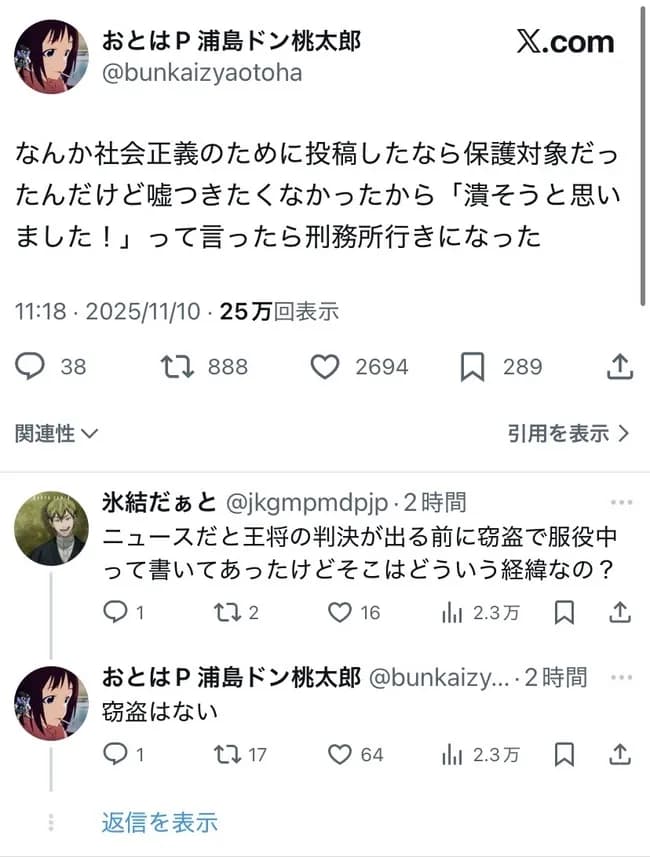Click 氷結だぁと's profile avatar
650x857 pixels.
point(51,525)
